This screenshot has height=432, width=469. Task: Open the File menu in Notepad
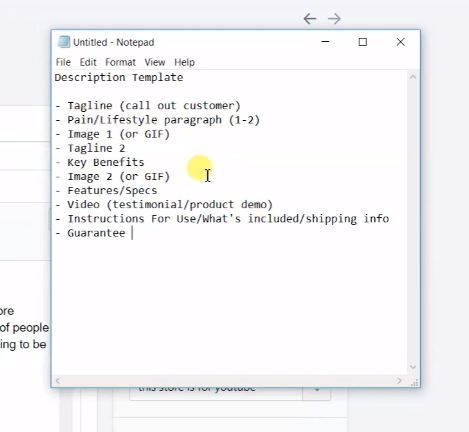point(63,62)
